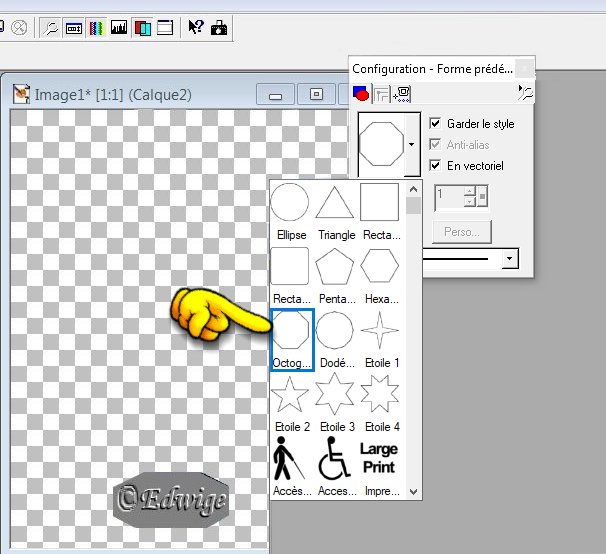
Task: Select the walking person with cane shape
Action: coord(291,467)
